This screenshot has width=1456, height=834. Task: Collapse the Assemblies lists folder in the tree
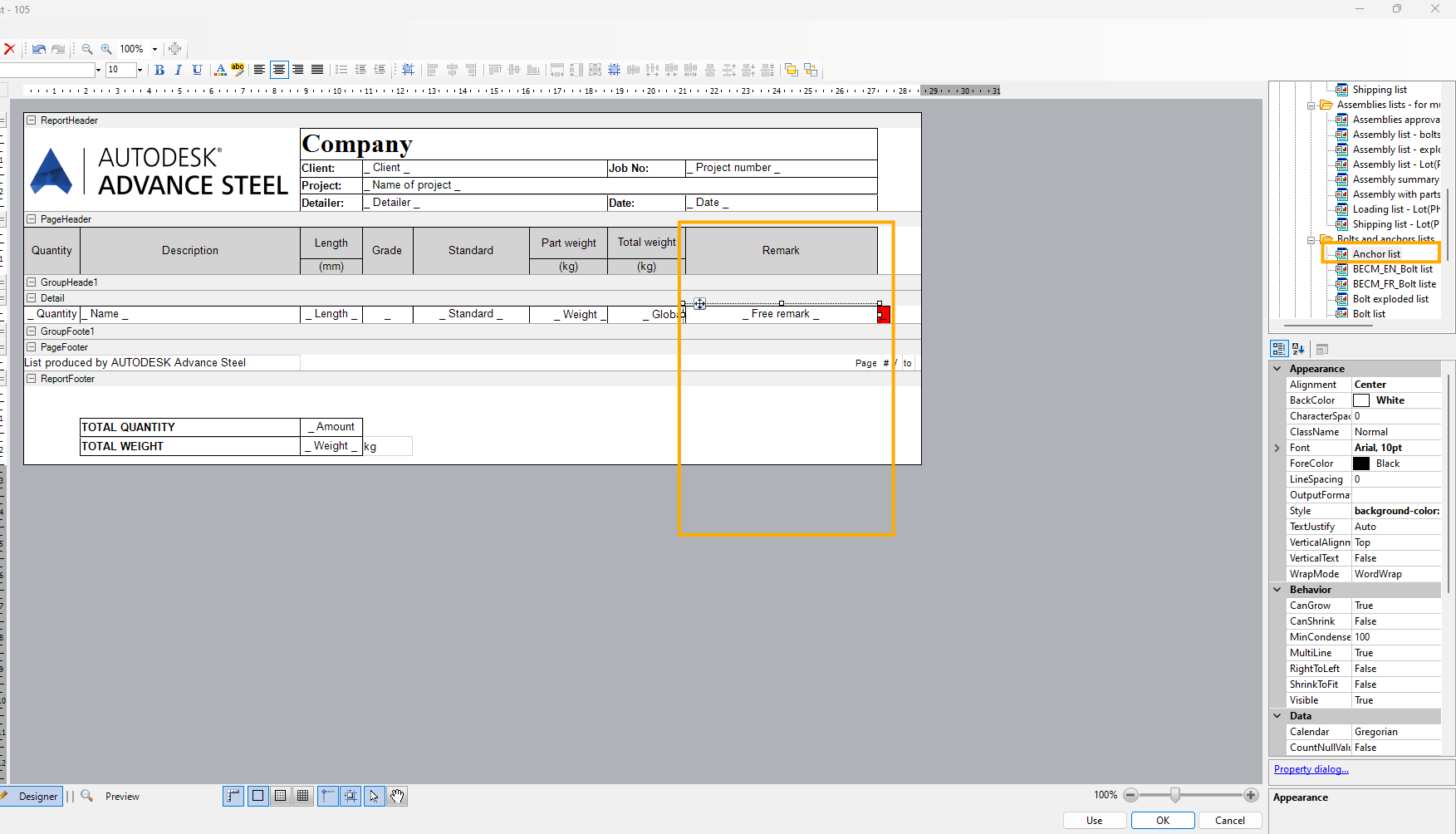click(x=1311, y=105)
